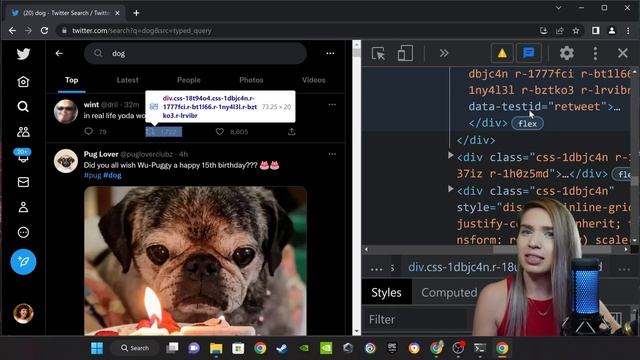Bookmark this page star icon

[576, 31]
